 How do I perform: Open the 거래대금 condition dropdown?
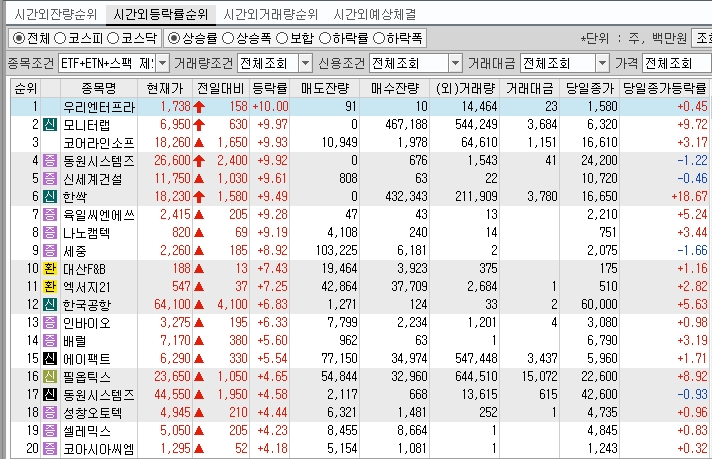pyautogui.click(x=602, y=64)
